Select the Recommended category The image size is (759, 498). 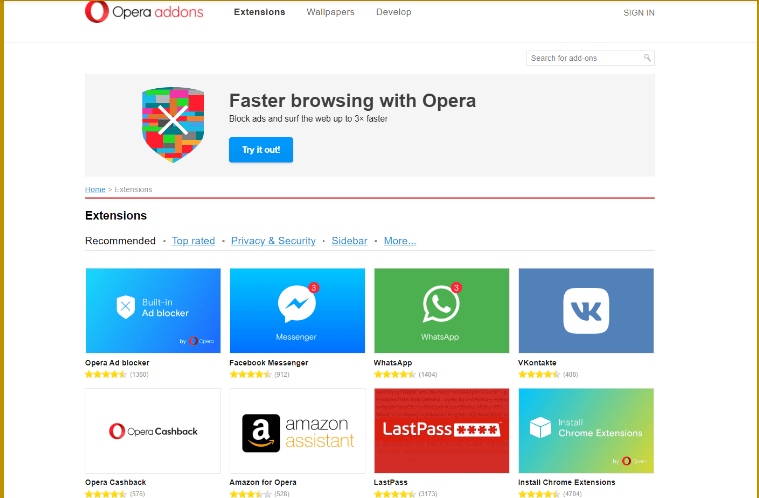(120, 241)
